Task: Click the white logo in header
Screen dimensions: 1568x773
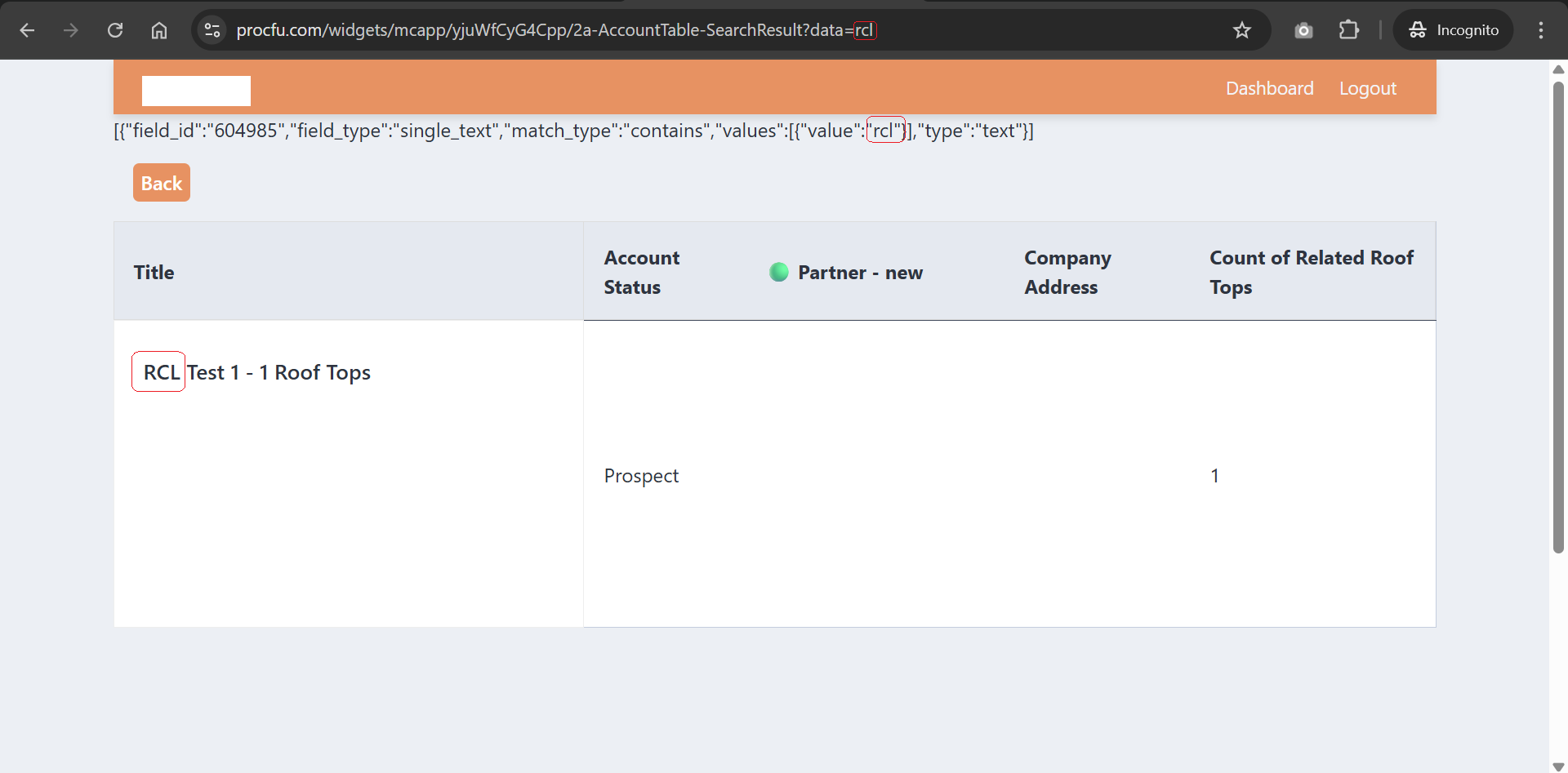Action: (196, 91)
